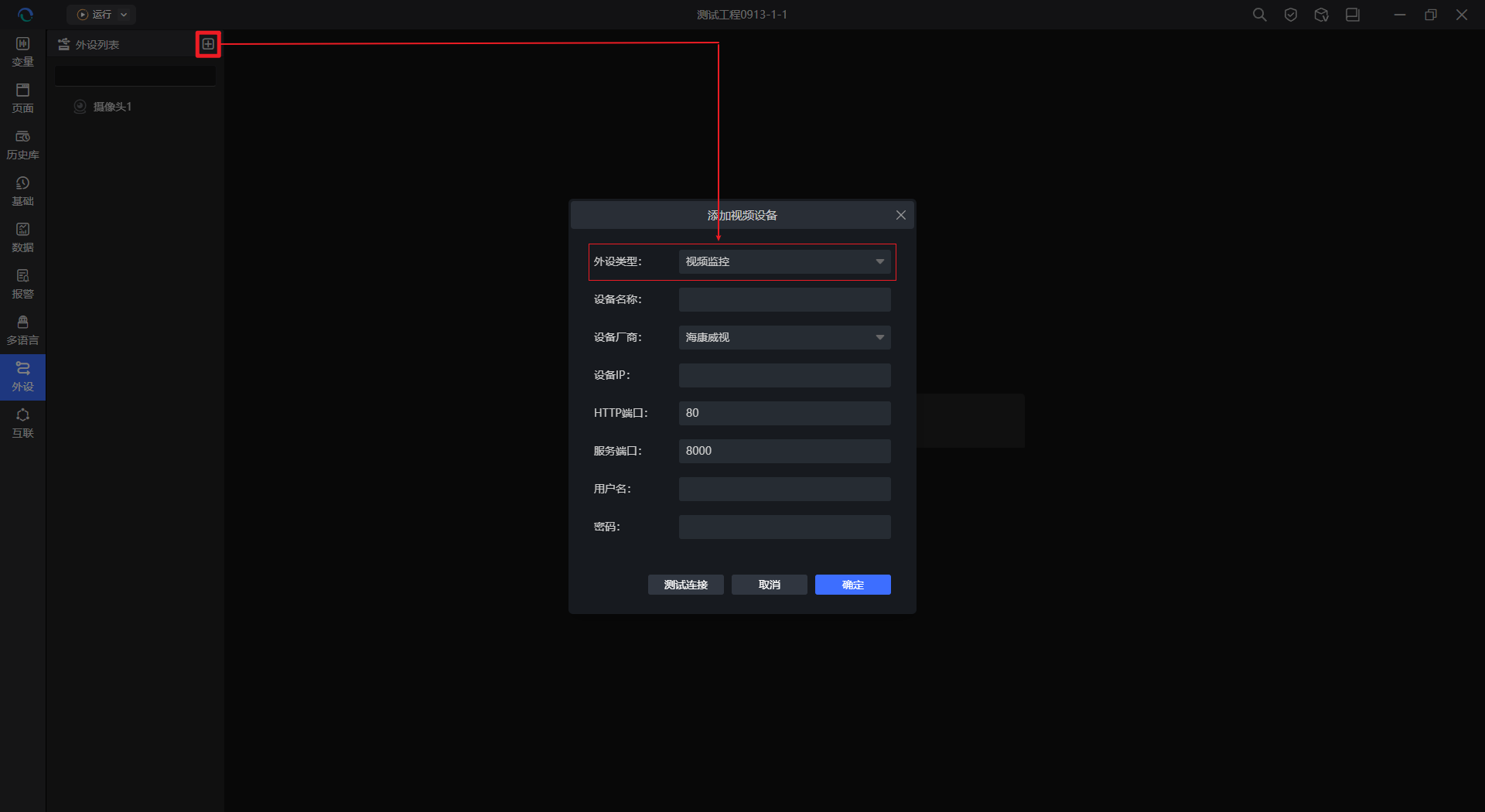Click the 设备名称 input field
This screenshot has height=812, width=1485.
784,299
